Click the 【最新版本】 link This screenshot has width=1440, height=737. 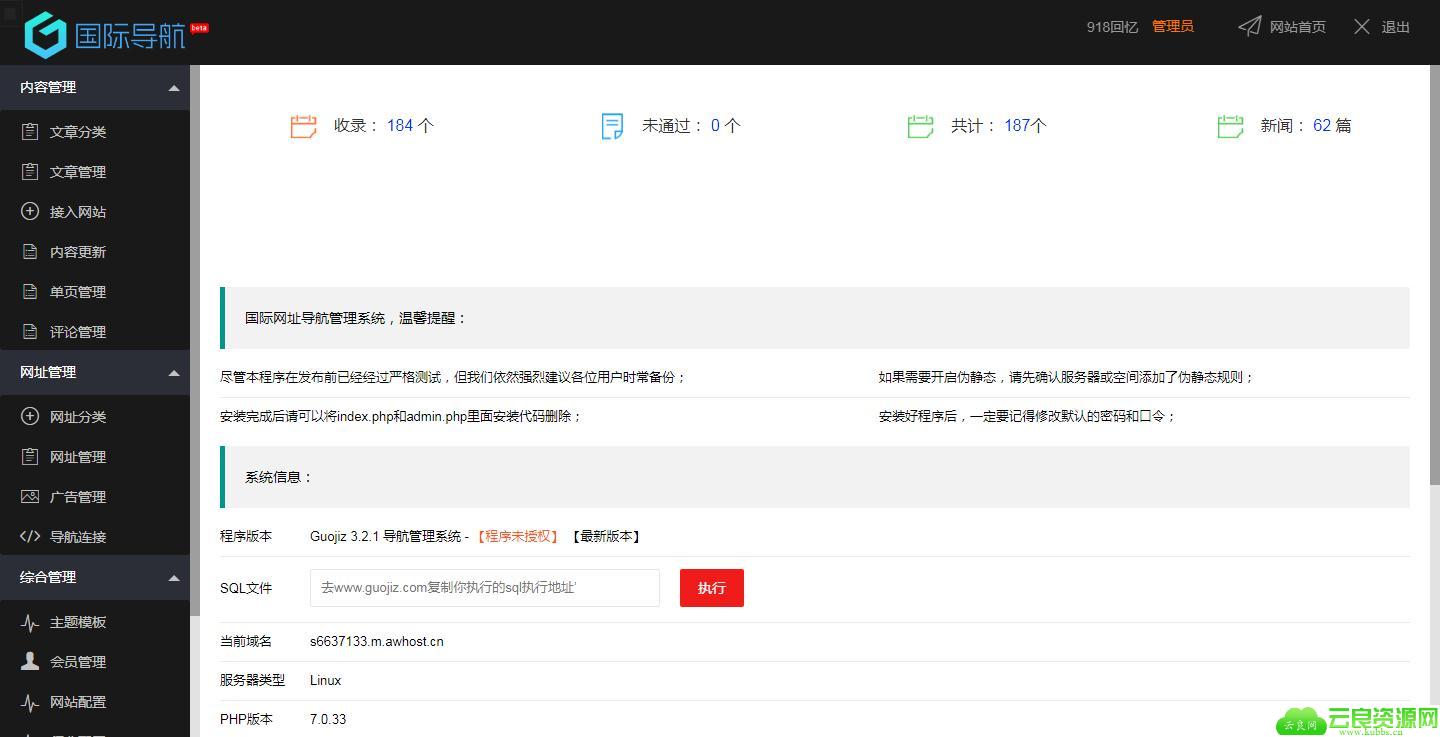(606, 536)
